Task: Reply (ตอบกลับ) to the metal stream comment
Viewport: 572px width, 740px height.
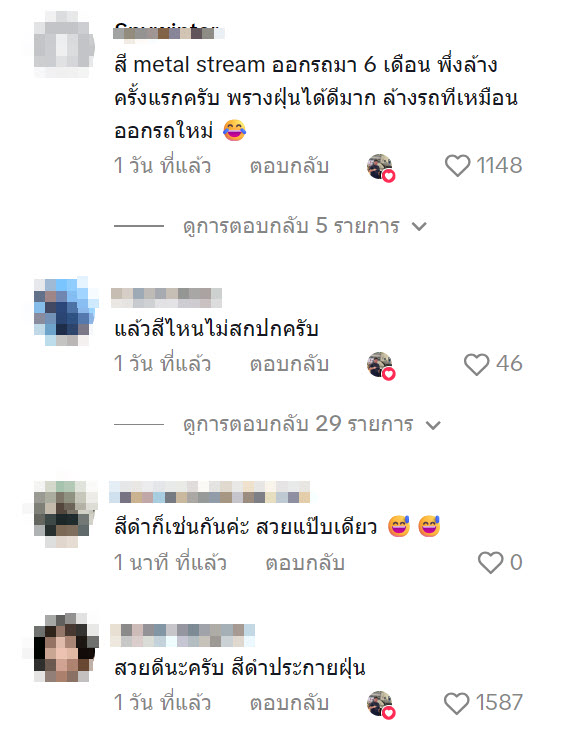Action: (289, 166)
